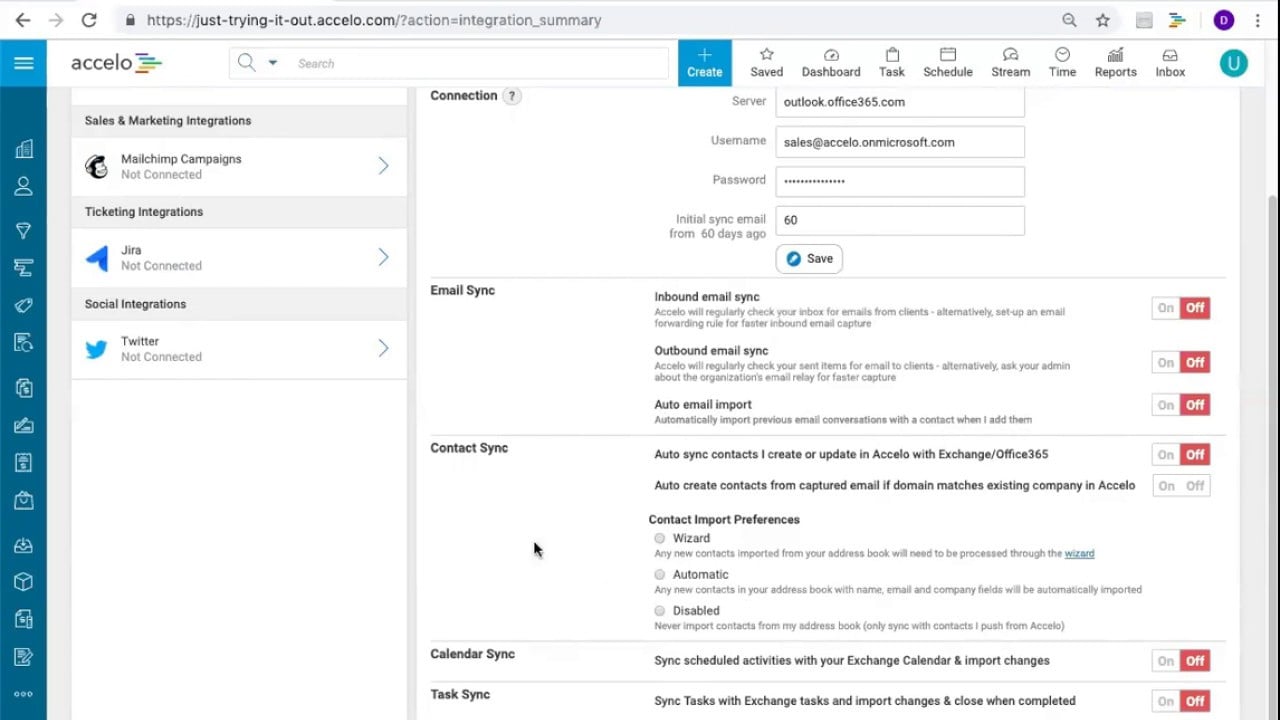The image size is (1280, 720).
Task: Expand the Mailchimp Campaigns integration chevron
Action: coord(383,166)
